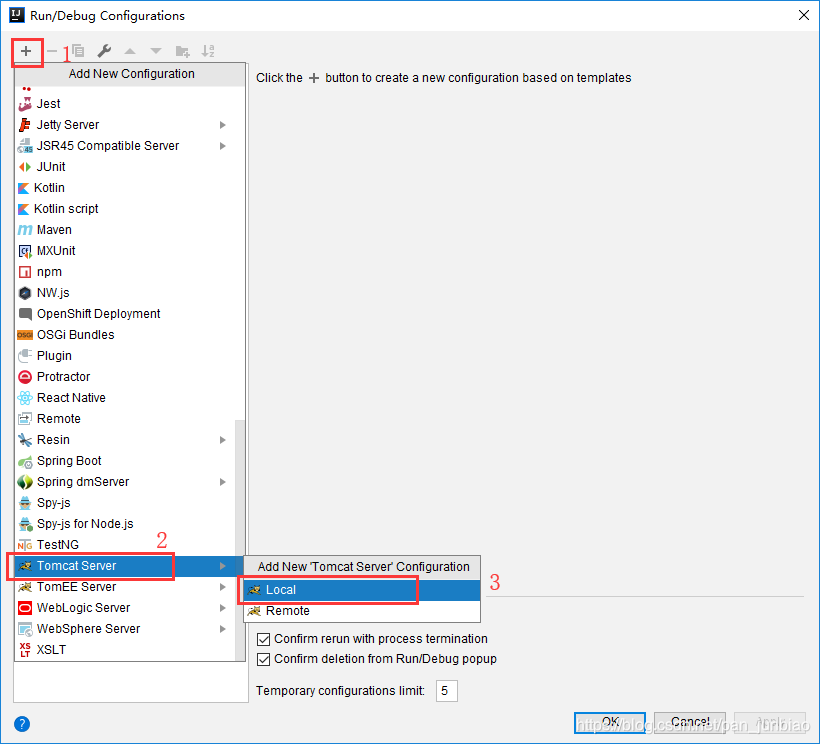820x744 pixels.
Task: Expand the JSR45 Compatible Server submenu arrow
Action: (x=223, y=146)
